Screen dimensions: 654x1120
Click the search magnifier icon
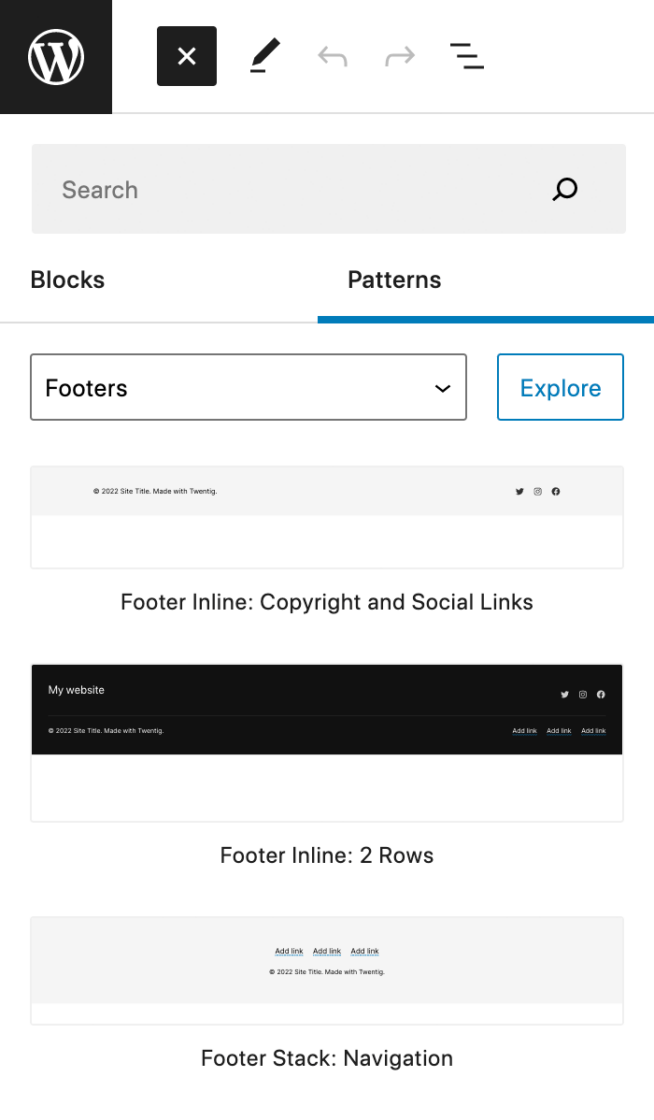tap(565, 189)
